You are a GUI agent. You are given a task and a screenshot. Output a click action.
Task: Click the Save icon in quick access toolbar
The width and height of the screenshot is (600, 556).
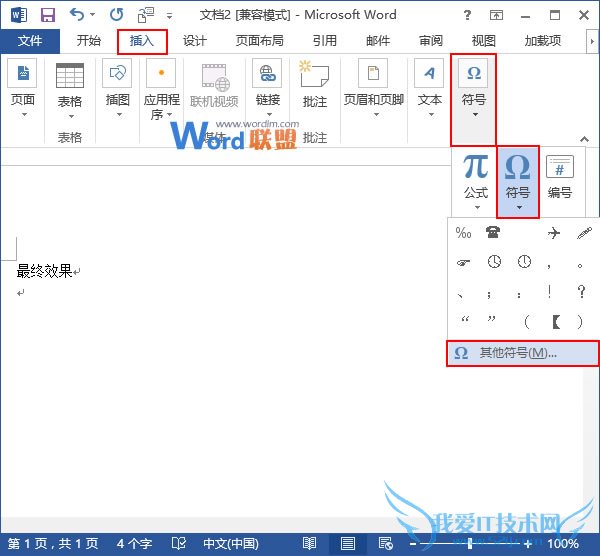48,15
